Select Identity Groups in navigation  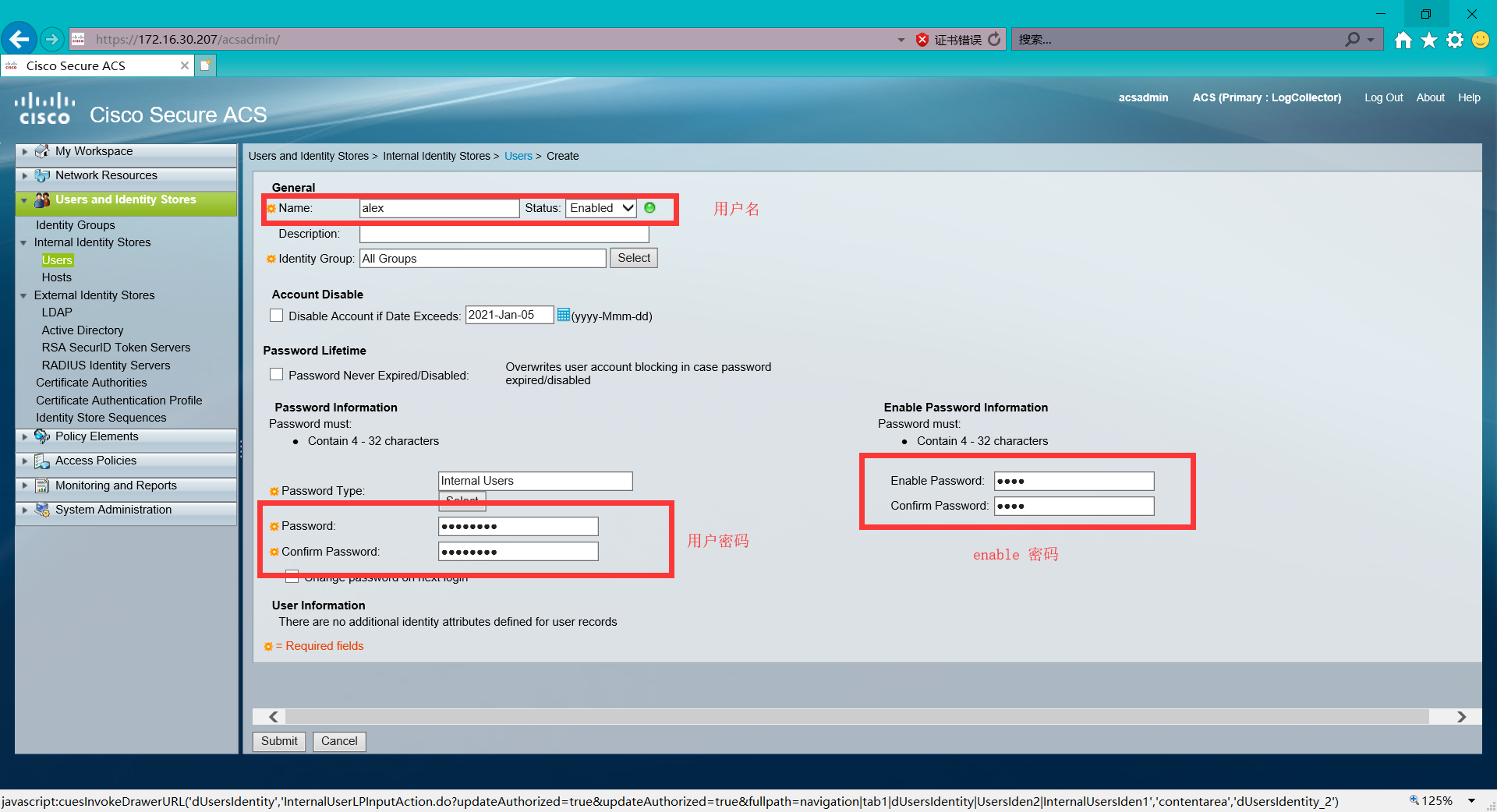tap(75, 225)
